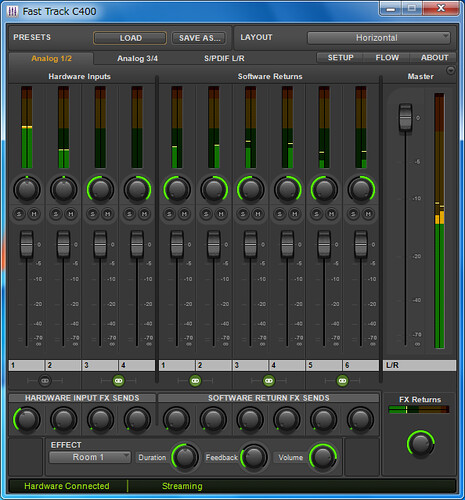Solo Hardware Input channel 1
The image size is (465, 500).
tap(19, 214)
